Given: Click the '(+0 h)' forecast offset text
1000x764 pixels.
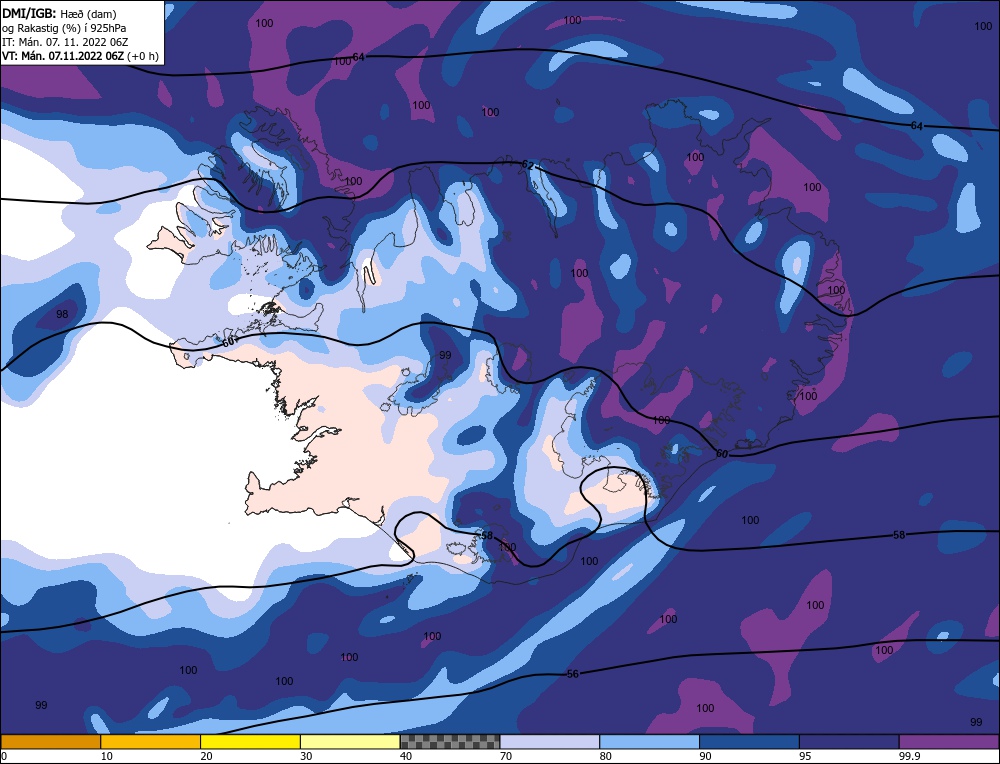Looking at the screenshot, I should click(143, 56).
